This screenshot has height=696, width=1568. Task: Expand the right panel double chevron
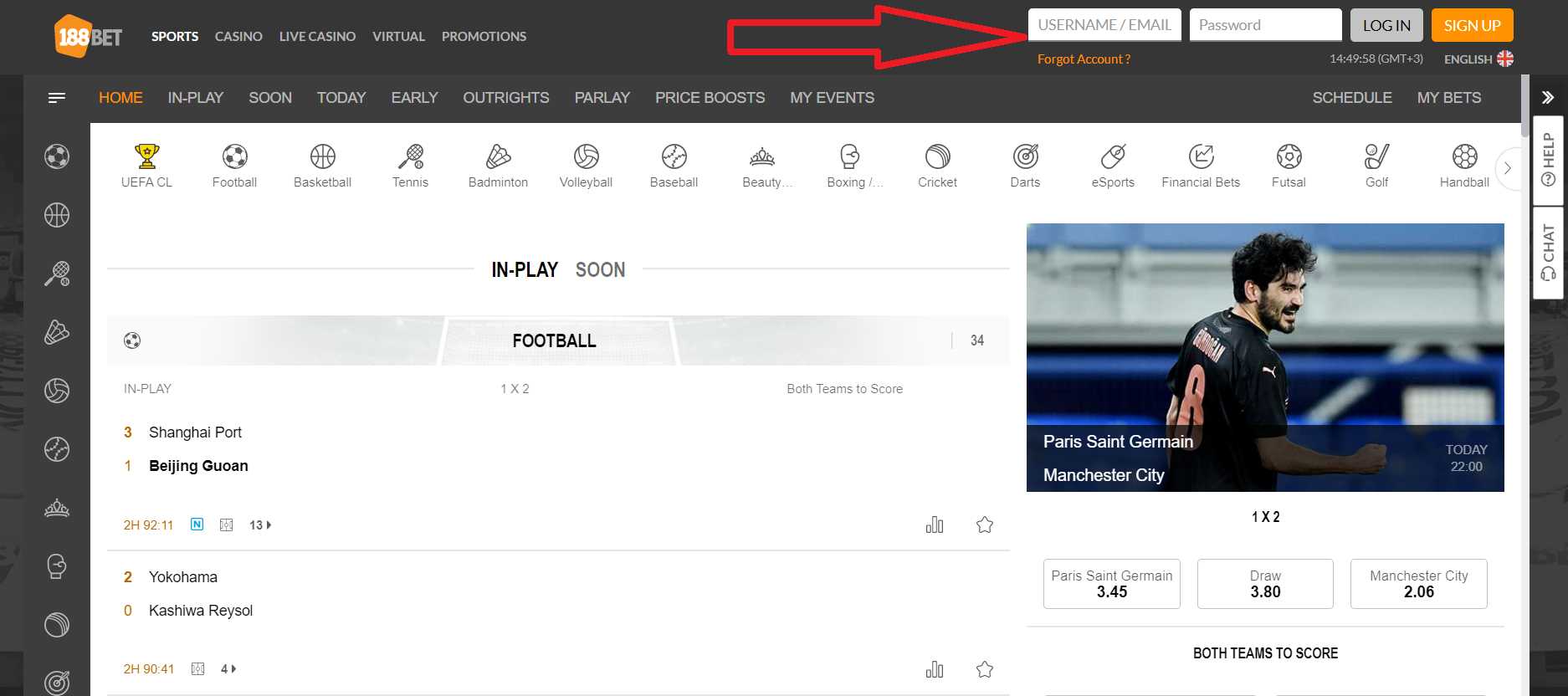coord(1548,97)
